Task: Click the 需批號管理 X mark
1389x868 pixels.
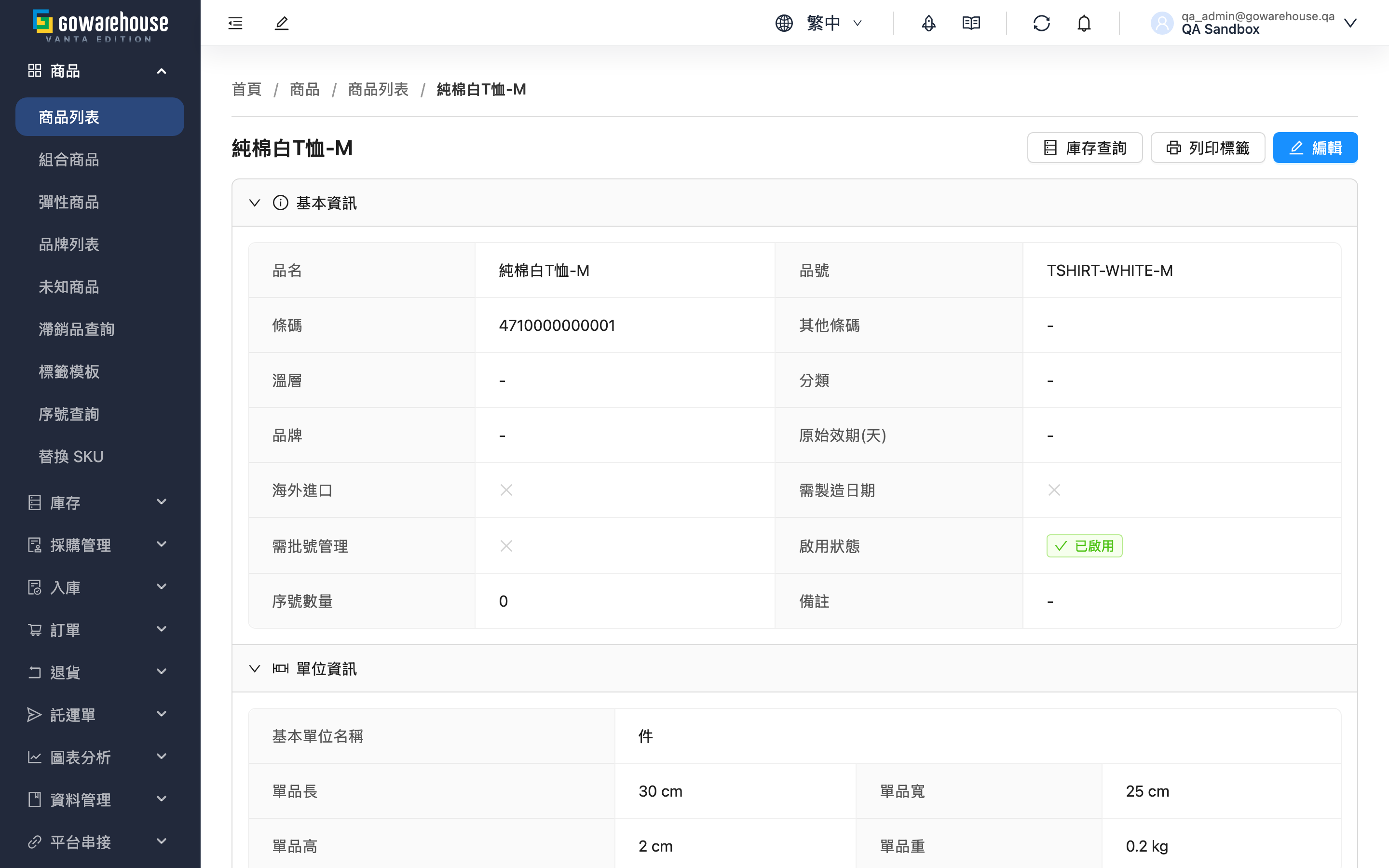Action: tap(506, 546)
